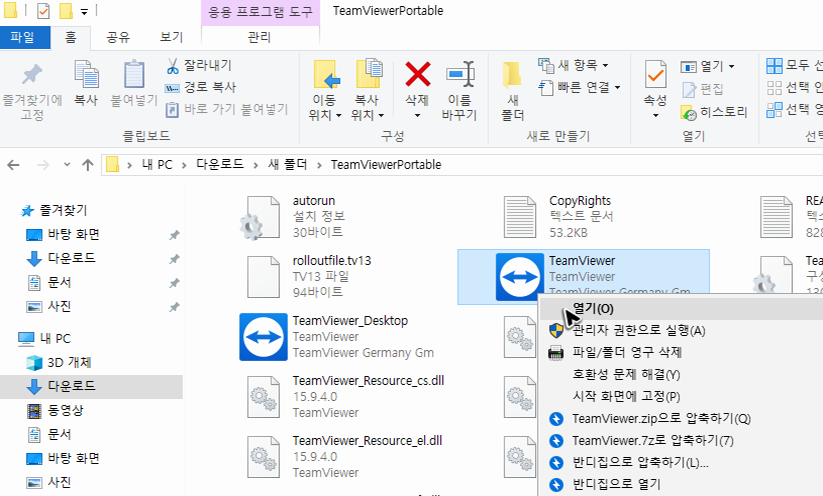Select 내 PC in navigation pane
The height and width of the screenshot is (496, 823).
[x=55, y=339]
